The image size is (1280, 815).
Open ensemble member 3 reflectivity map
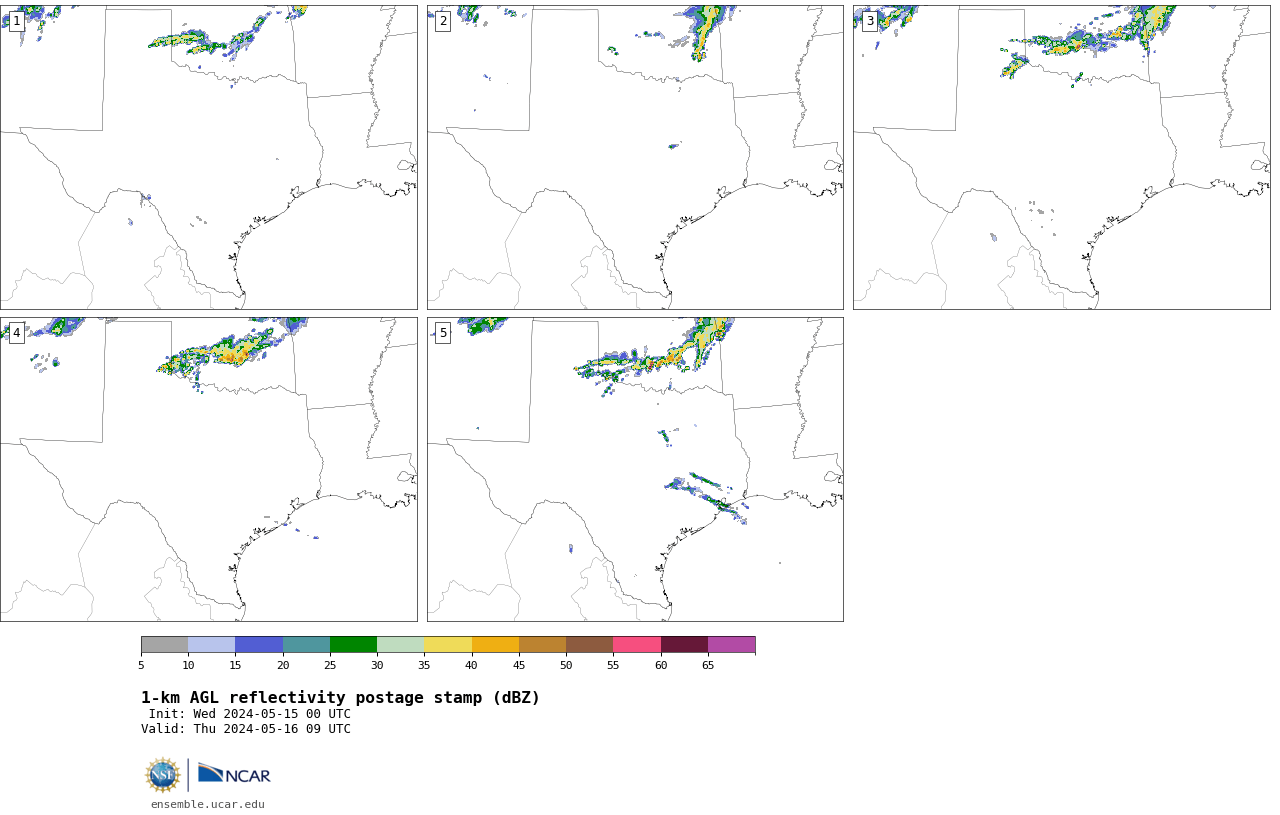pyautogui.click(x=1061, y=157)
